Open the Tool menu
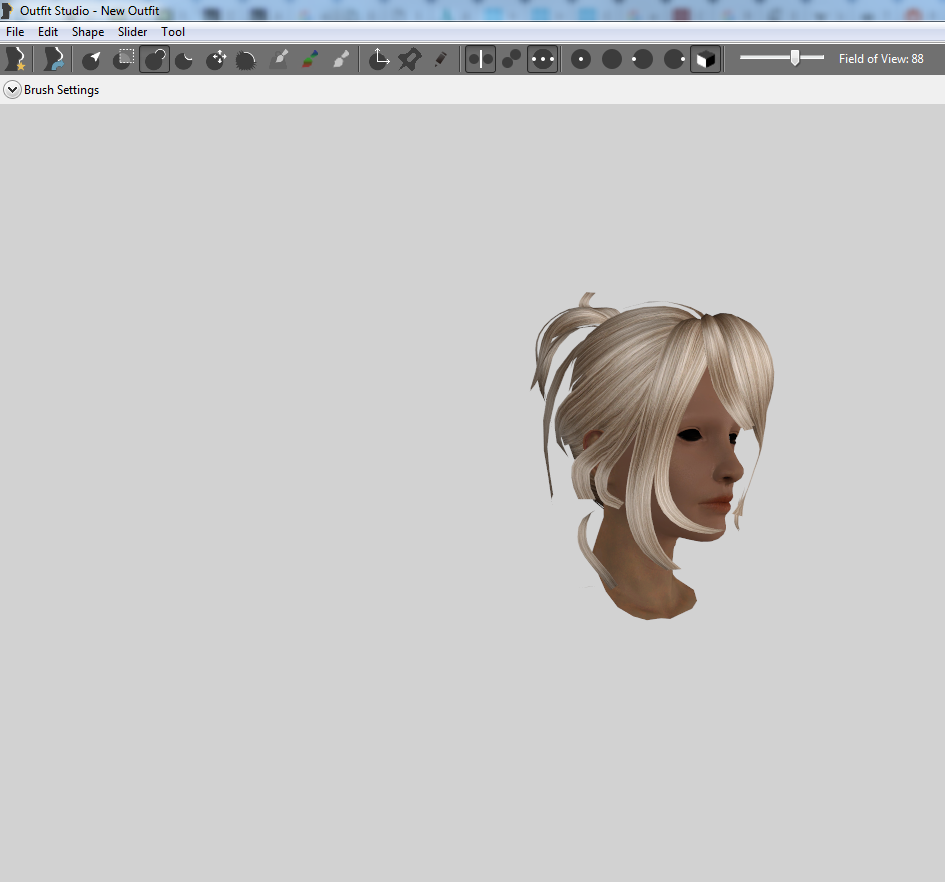 pyautogui.click(x=173, y=32)
